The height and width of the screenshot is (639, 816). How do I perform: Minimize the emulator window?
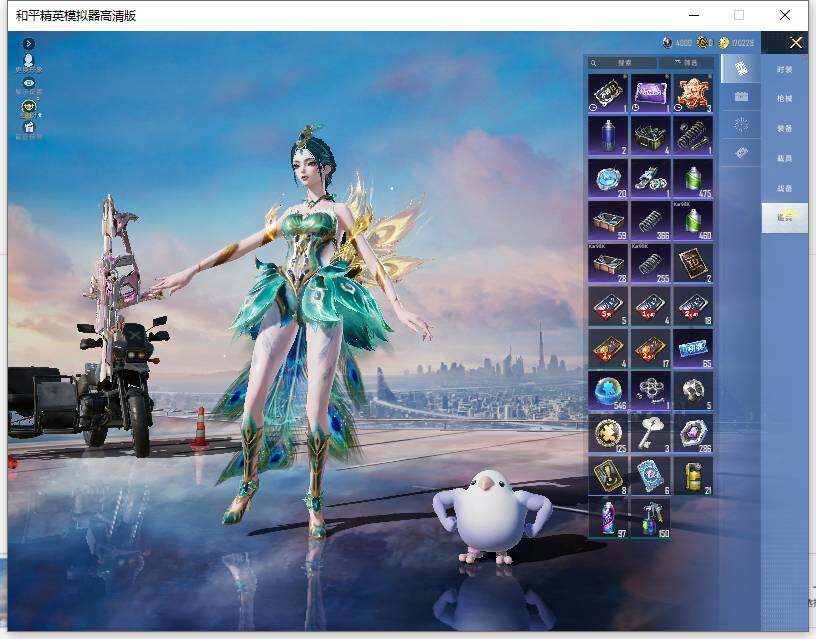[x=694, y=15]
